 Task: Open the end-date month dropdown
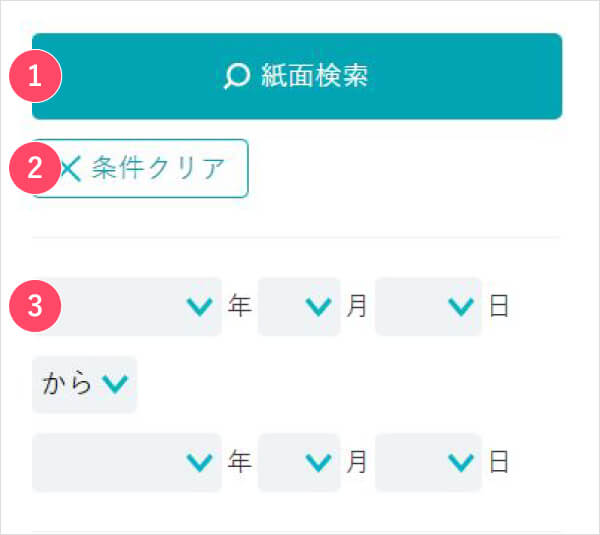(299, 462)
